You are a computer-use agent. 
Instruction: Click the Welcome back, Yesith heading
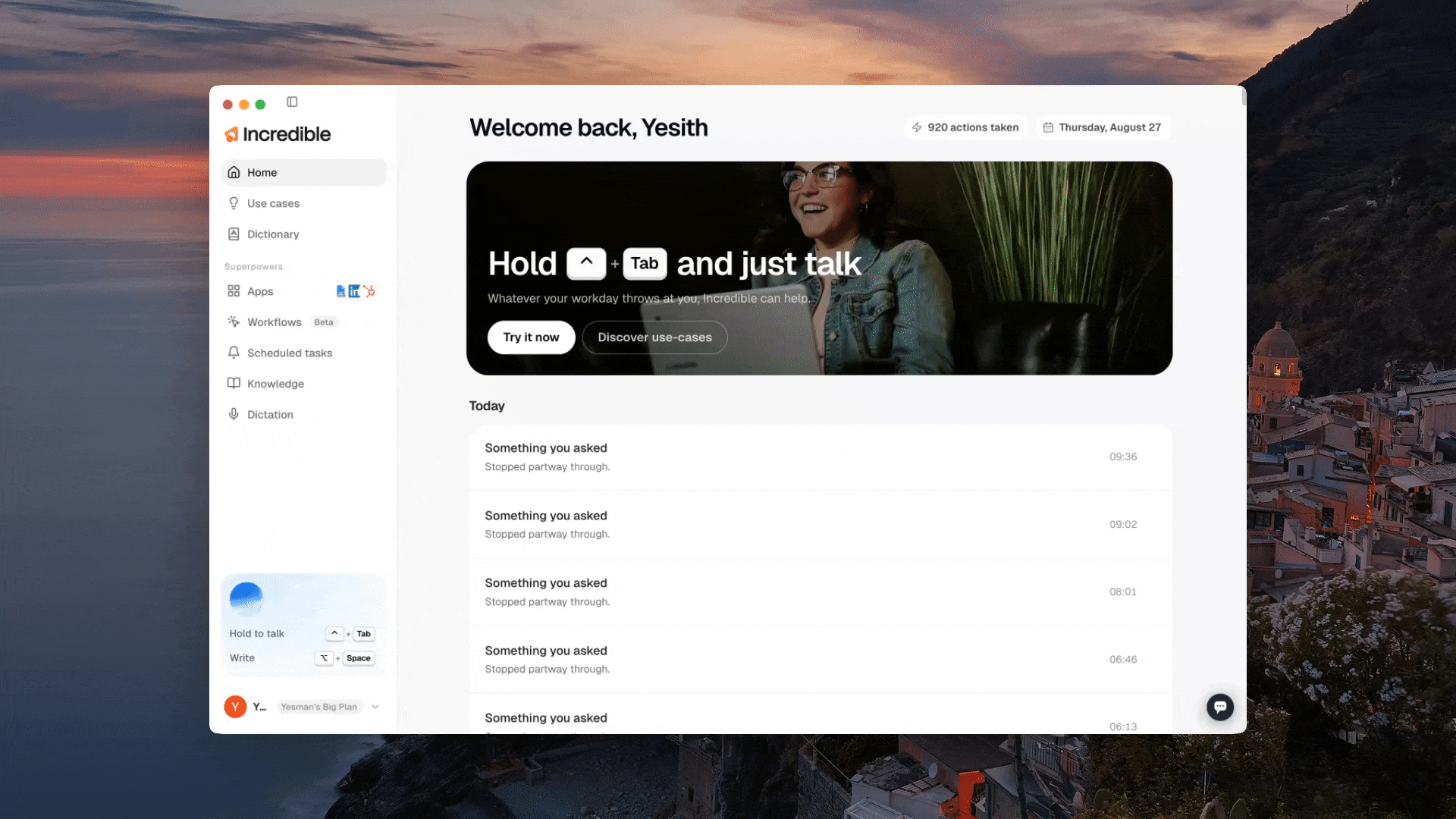pos(588,127)
